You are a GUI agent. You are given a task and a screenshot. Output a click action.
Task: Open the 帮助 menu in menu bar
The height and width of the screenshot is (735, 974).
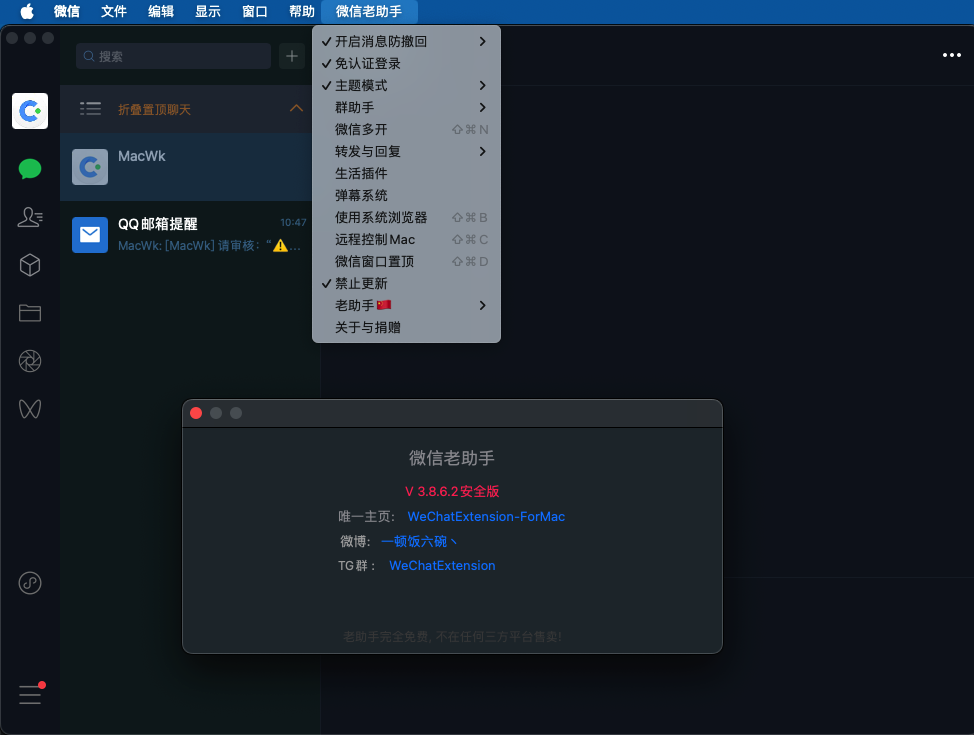tap(302, 11)
